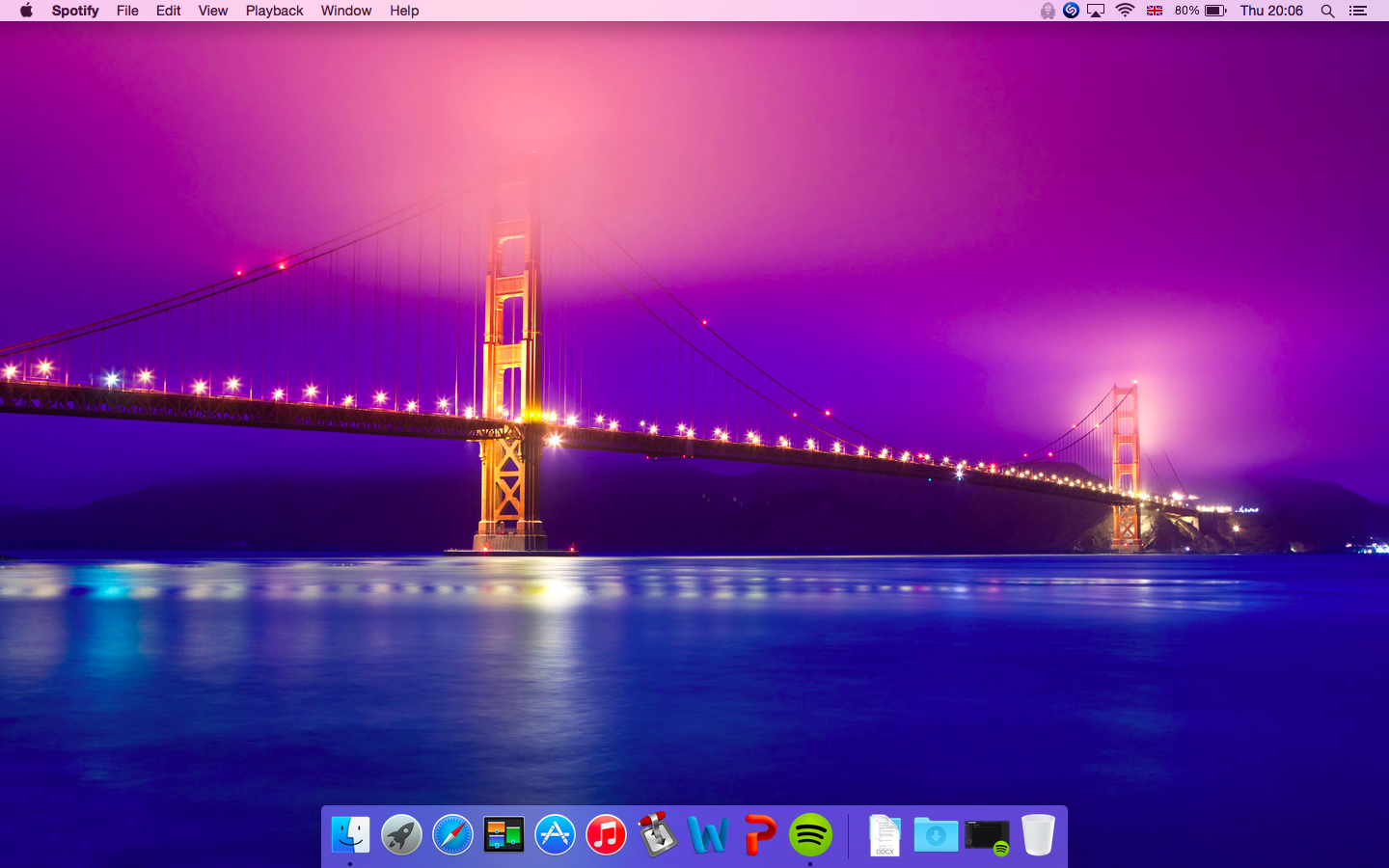Open Finder from the Dock
1389x868 pixels.
[350, 834]
